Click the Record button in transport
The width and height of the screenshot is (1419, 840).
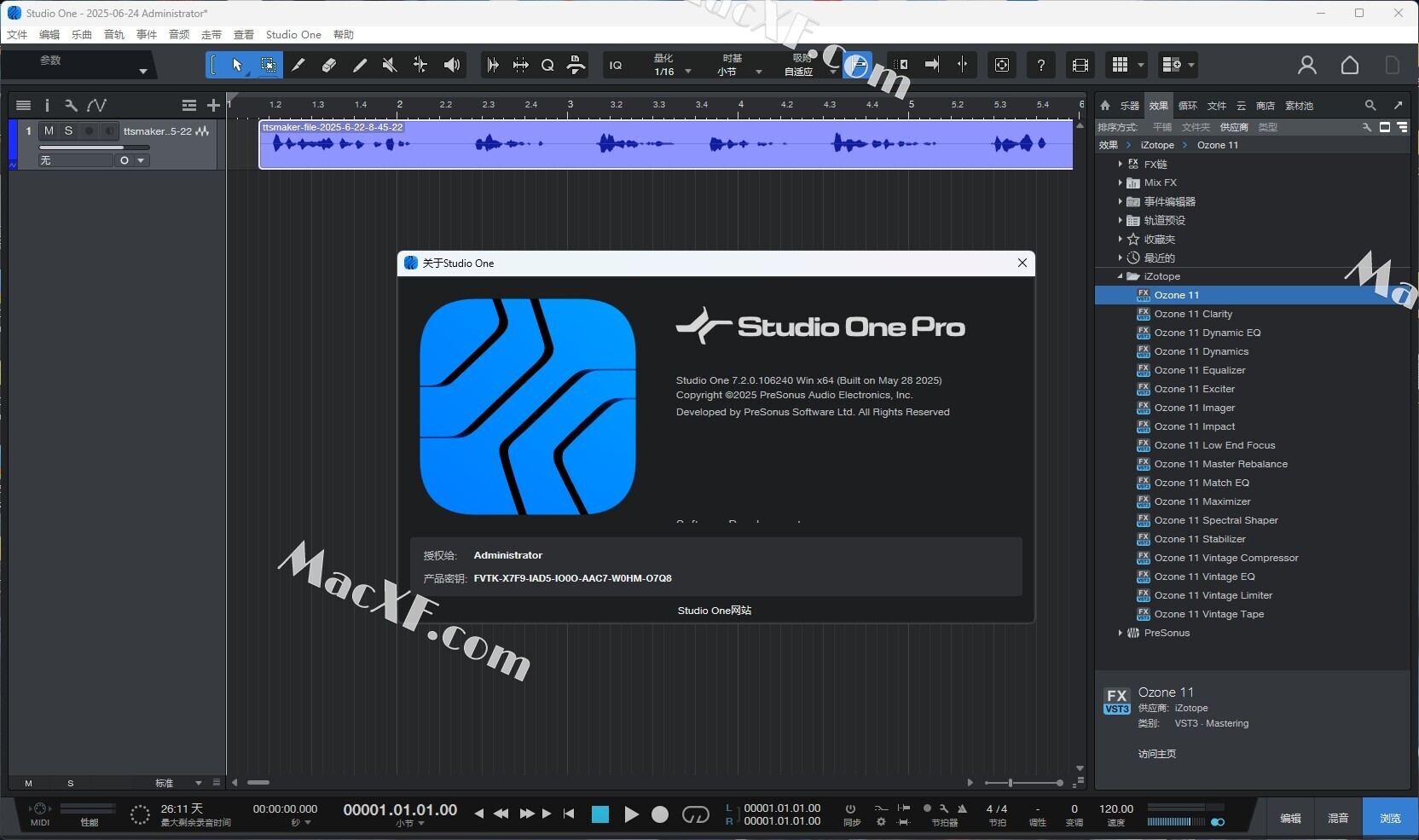tap(660, 814)
